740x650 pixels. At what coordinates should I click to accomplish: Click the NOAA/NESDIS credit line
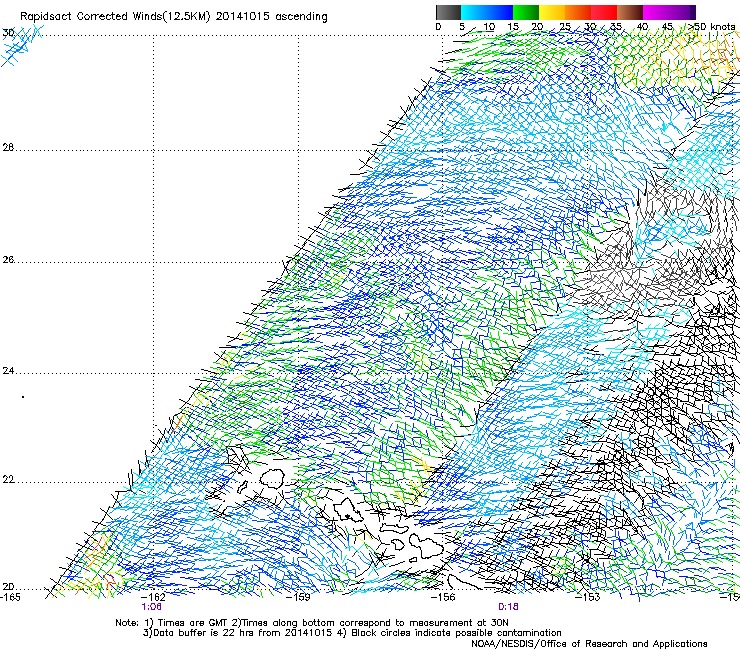589,644
